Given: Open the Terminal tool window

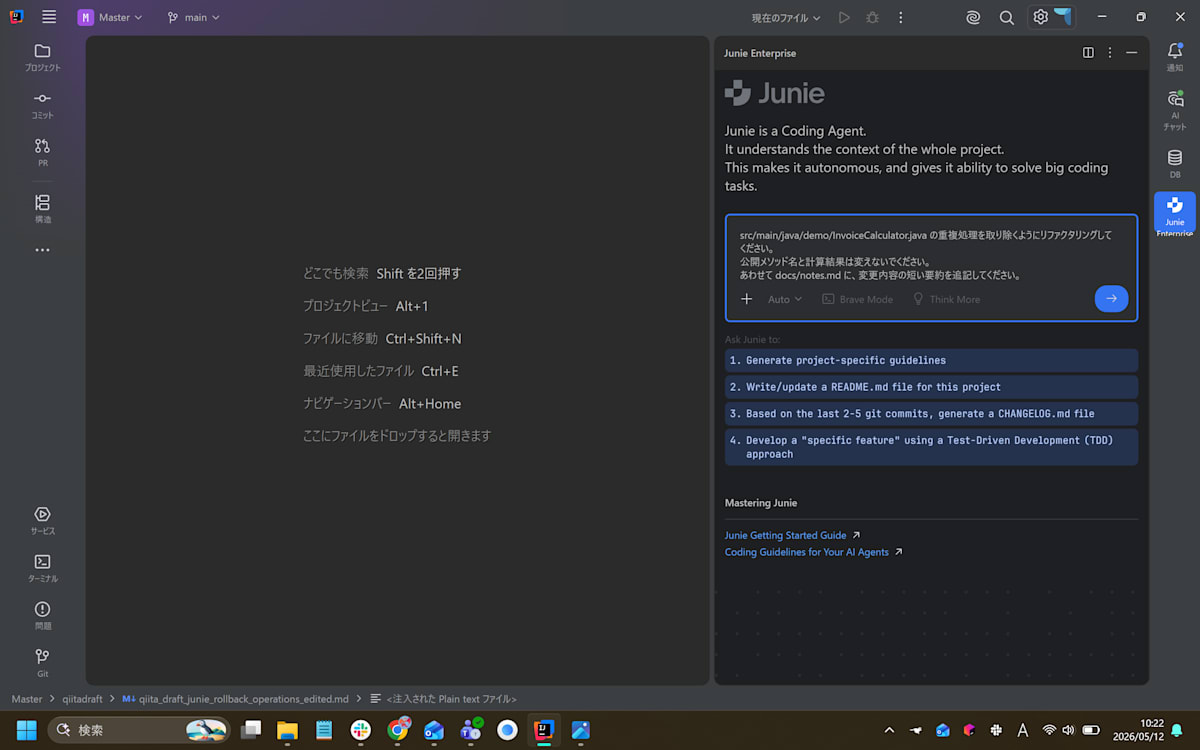Looking at the screenshot, I should pyautogui.click(x=42, y=568).
